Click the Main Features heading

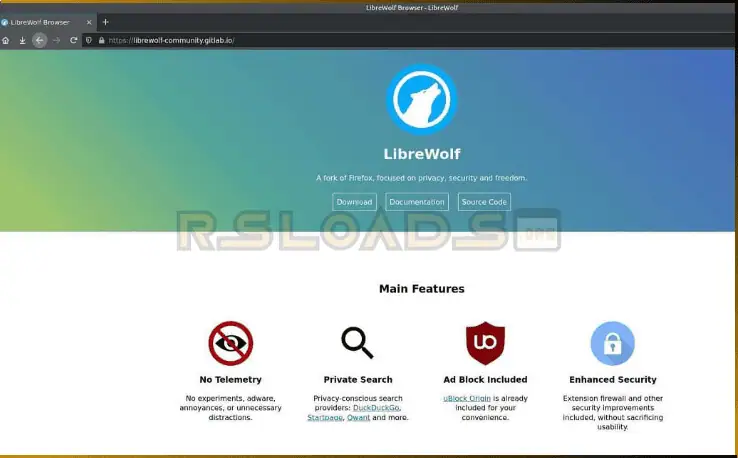coord(422,289)
